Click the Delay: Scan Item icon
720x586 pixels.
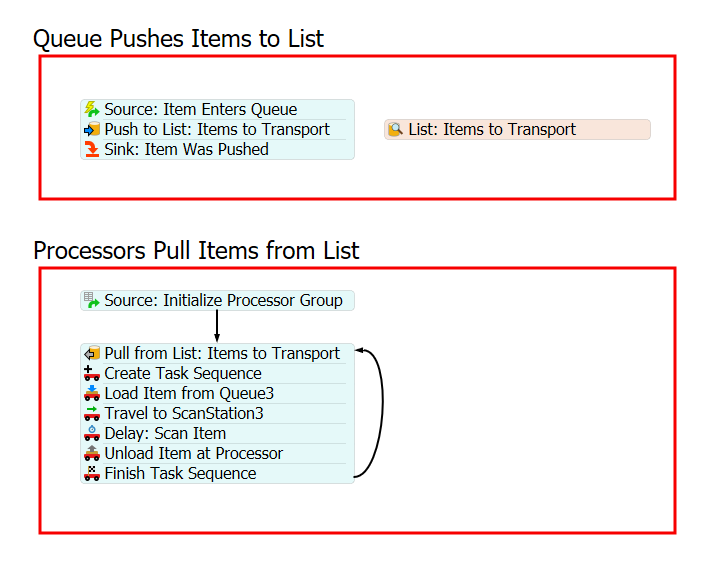(x=92, y=434)
